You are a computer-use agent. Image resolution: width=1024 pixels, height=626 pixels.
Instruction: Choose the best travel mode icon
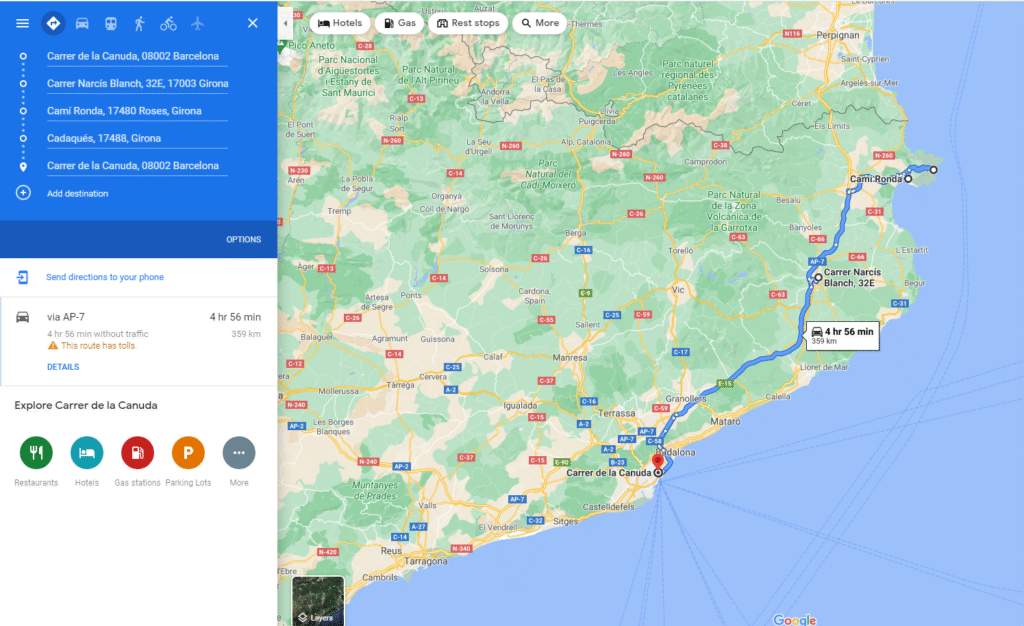(53, 23)
